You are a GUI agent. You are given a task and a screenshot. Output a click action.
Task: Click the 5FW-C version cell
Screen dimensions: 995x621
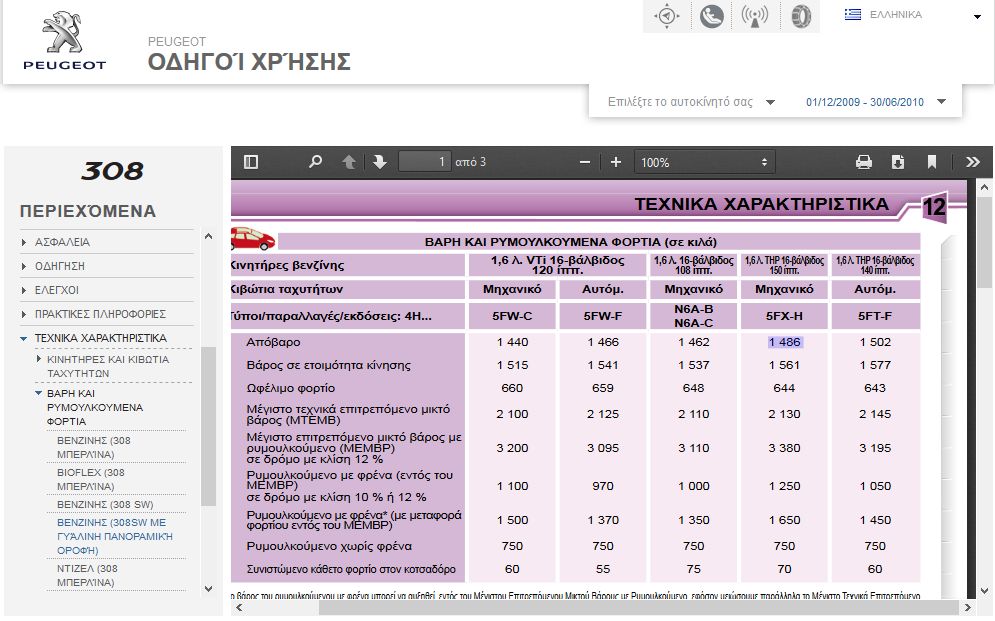click(512, 316)
